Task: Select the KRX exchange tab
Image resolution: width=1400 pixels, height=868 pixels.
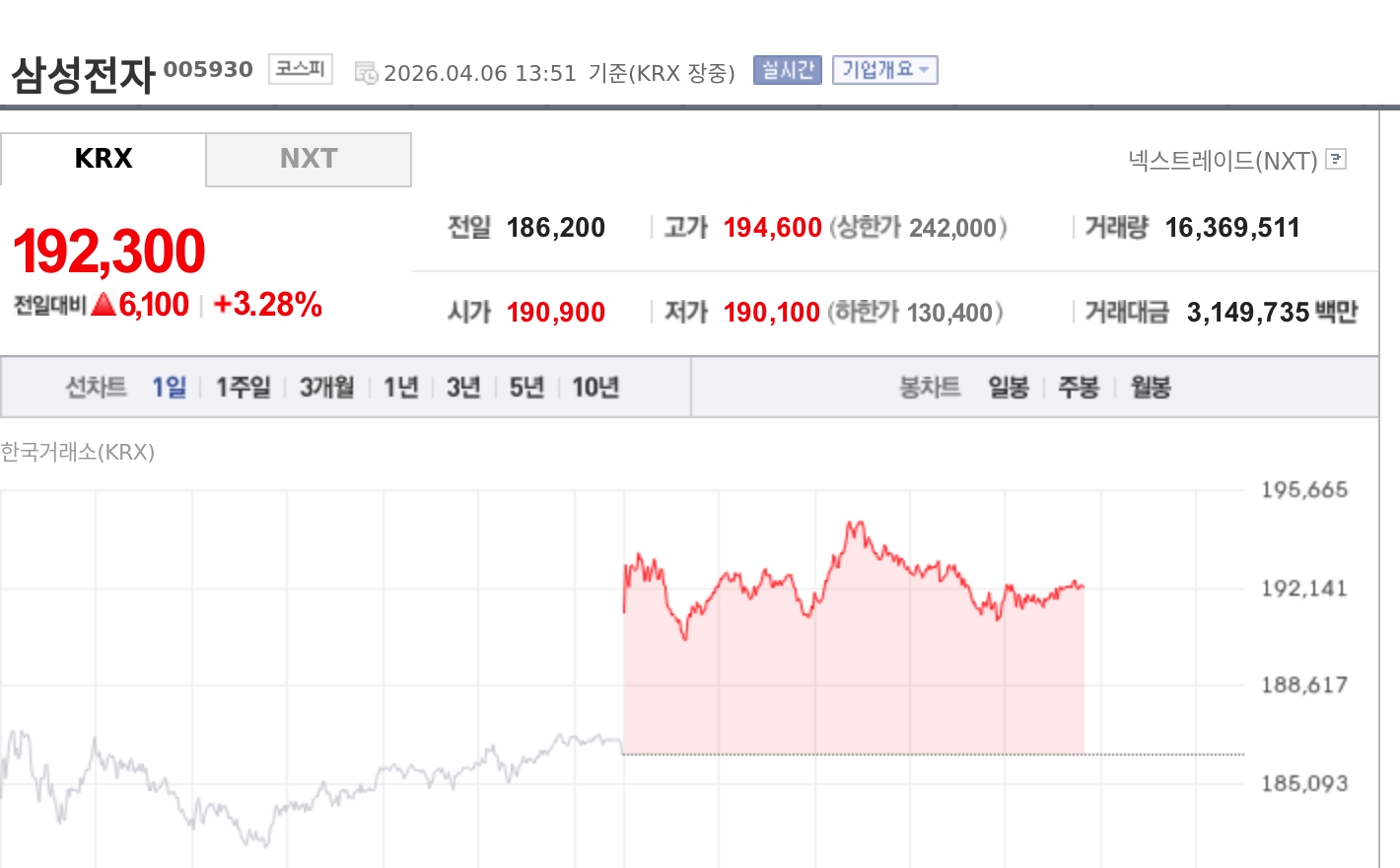Action: [103, 159]
